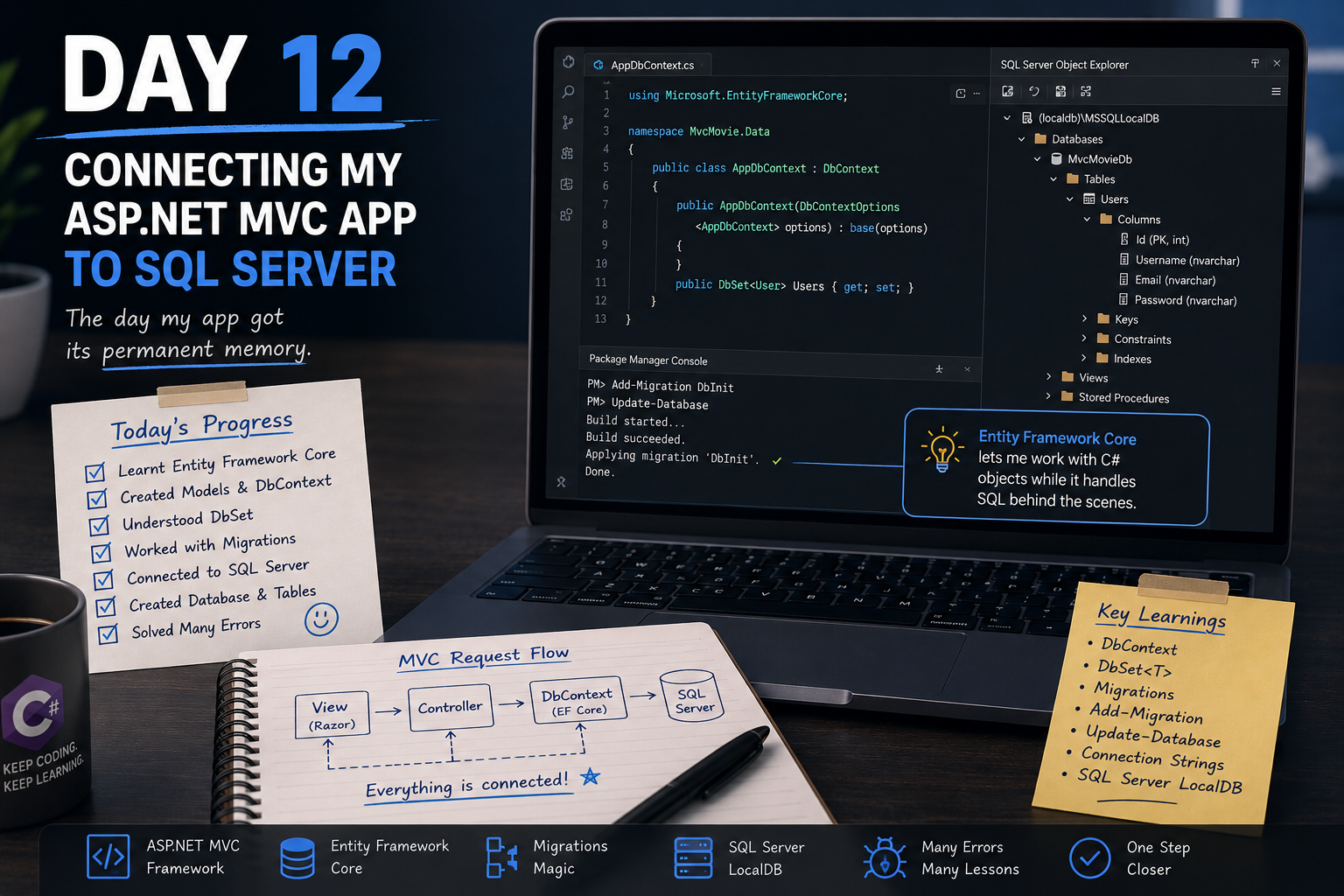Expand the Constraints folder chevron
The image size is (1344, 896).
coord(1084,338)
